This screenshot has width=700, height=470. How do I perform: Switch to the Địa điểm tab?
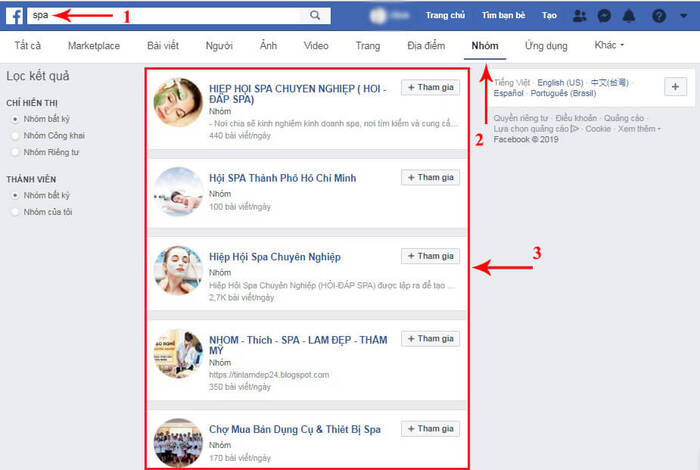tap(426, 46)
